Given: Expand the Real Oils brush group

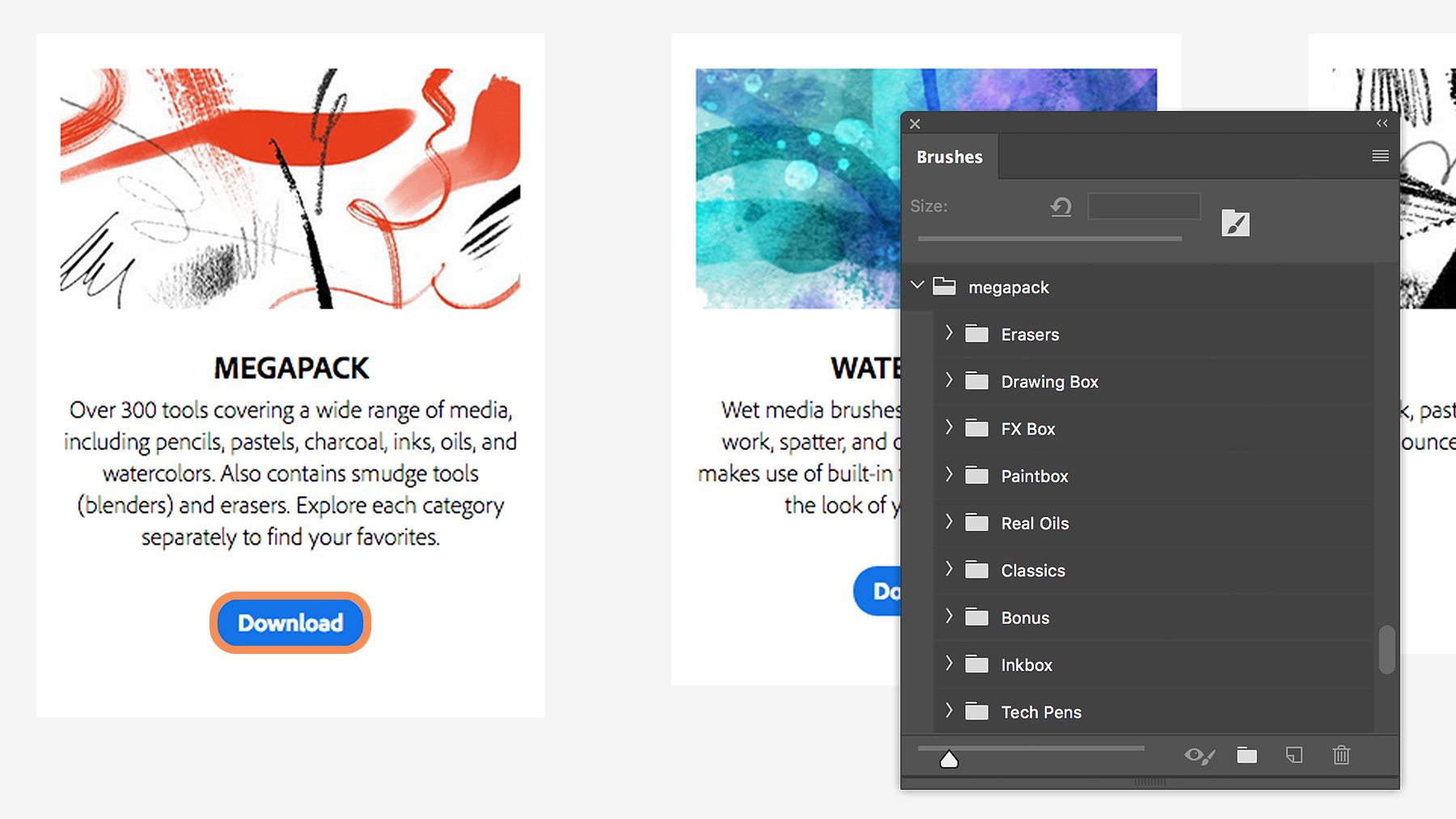Looking at the screenshot, I should click(x=949, y=523).
